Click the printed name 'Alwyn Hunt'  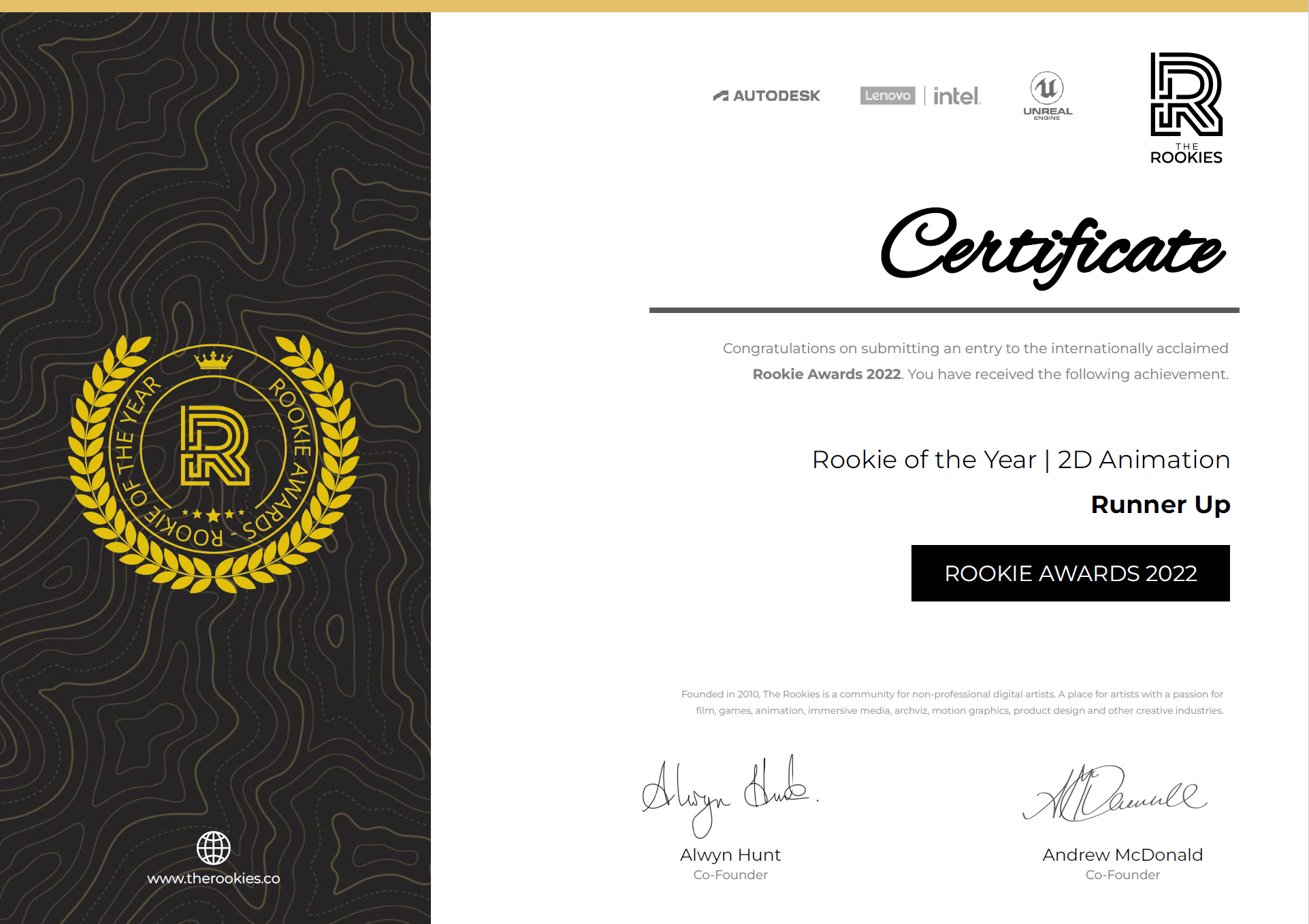(730, 855)
